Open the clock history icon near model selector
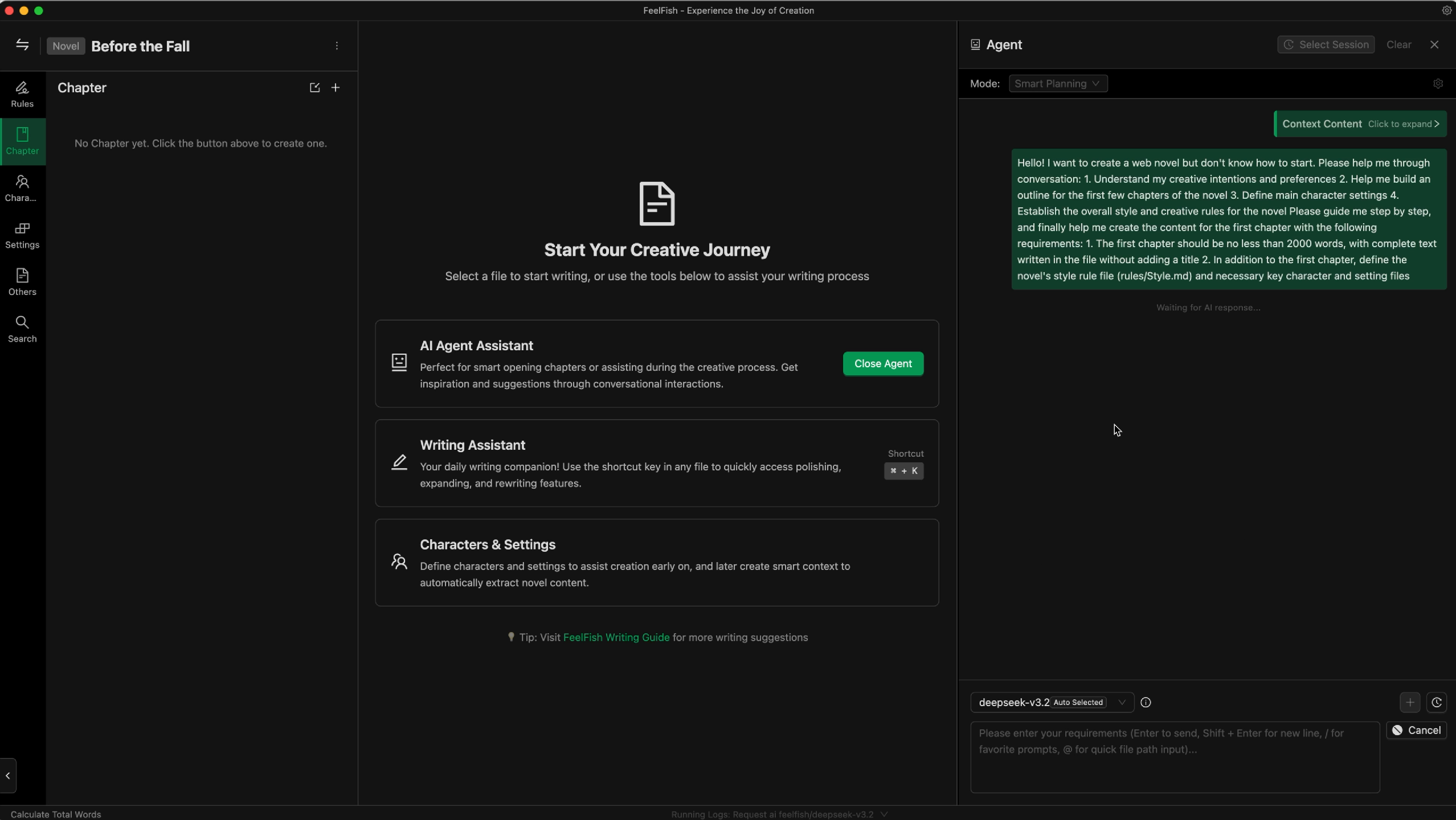Screen dimensions: 1456x820 (1437, 703)
